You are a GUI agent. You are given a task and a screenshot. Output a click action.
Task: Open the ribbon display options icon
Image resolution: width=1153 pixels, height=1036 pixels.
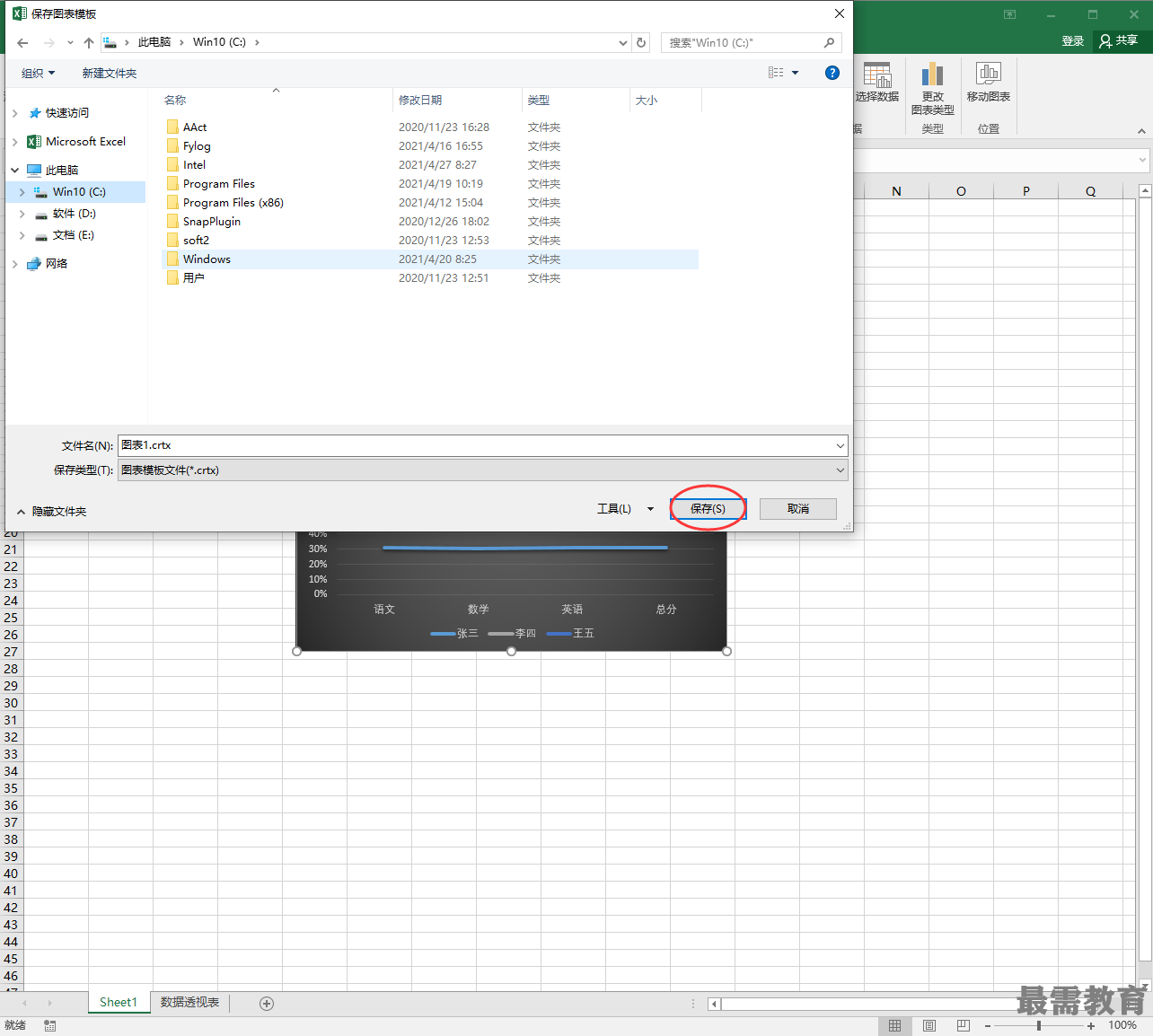[1009, 14]
